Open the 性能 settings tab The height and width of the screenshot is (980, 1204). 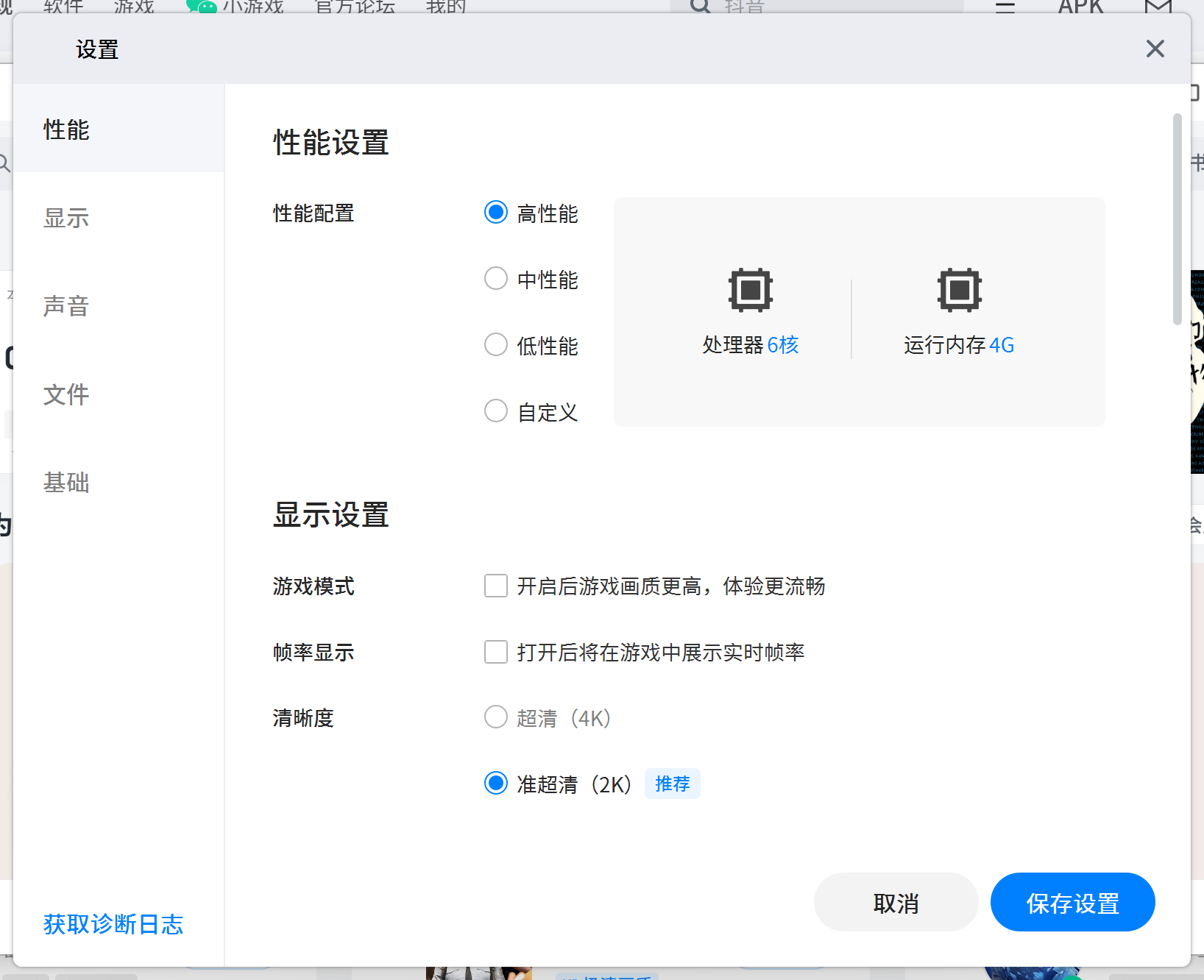[x=66, y=129]
